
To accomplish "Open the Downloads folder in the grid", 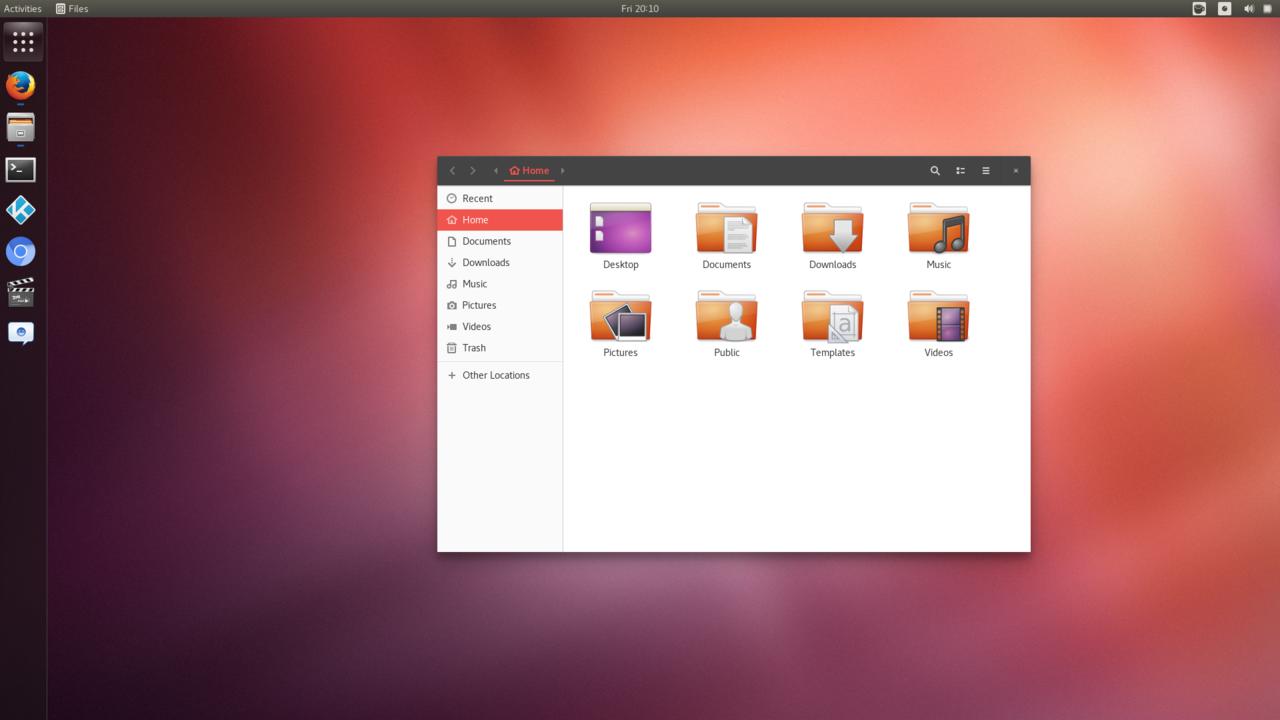I will pyautogui.click(x=832, y=229).
